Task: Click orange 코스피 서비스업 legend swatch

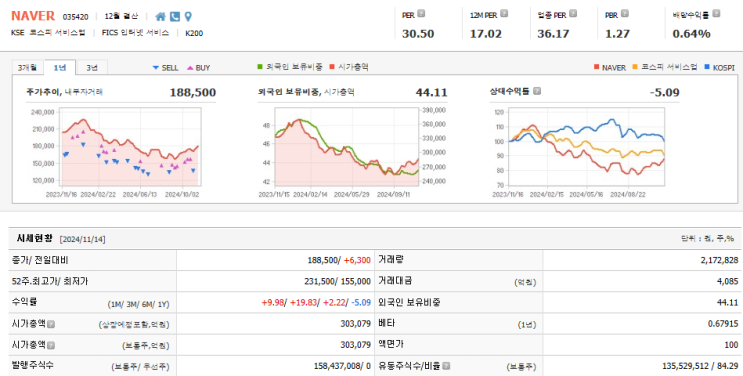Action: pyautogui.click(x=635, y=67)
